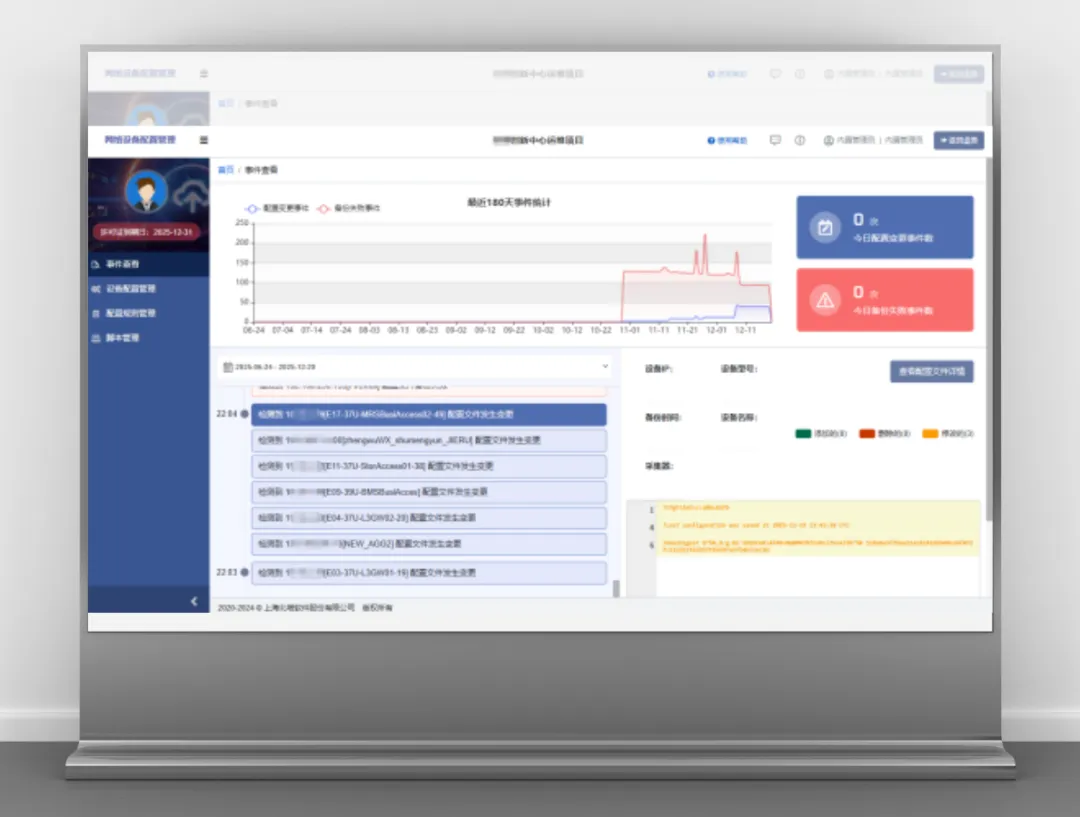The height and width of the screenshot is (817, 1080).
Task: Click the 22:03 timeline dot marker
Action: pyautogui.click(x=244, y=572)
